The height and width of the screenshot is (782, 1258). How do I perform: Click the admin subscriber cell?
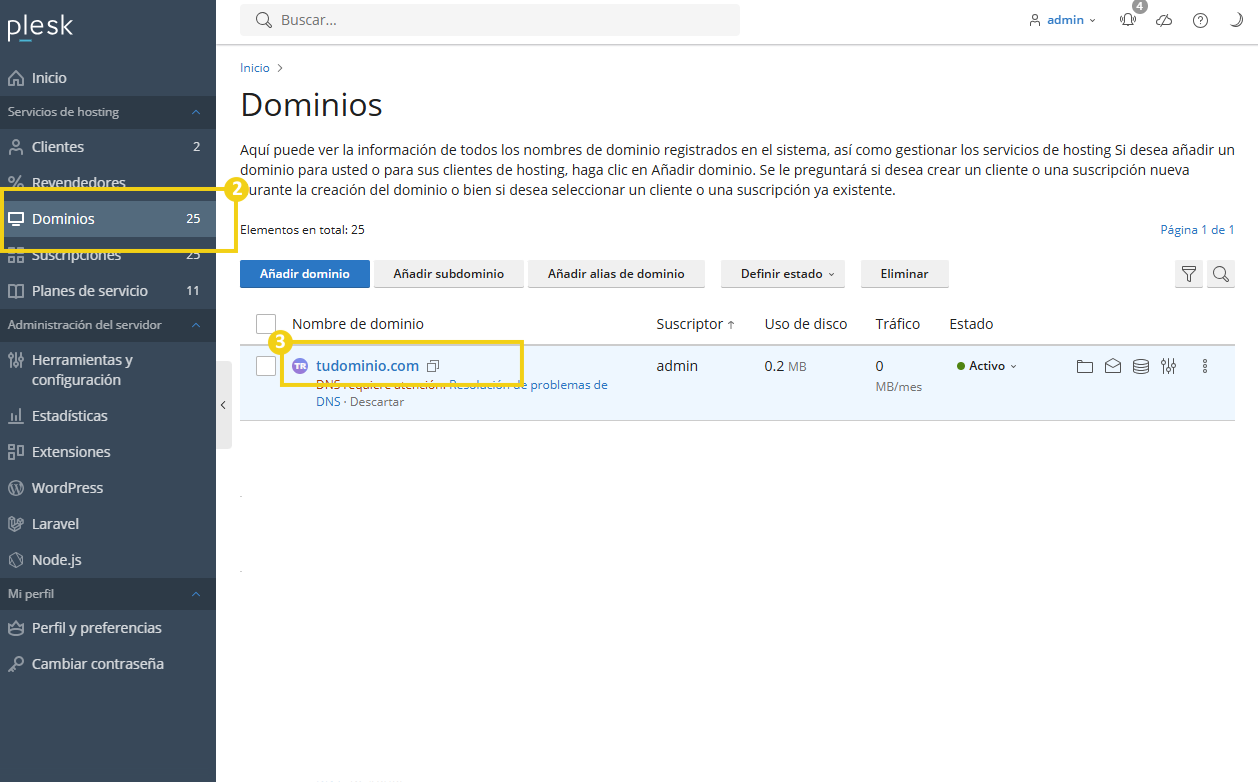(x=677, y=366)
